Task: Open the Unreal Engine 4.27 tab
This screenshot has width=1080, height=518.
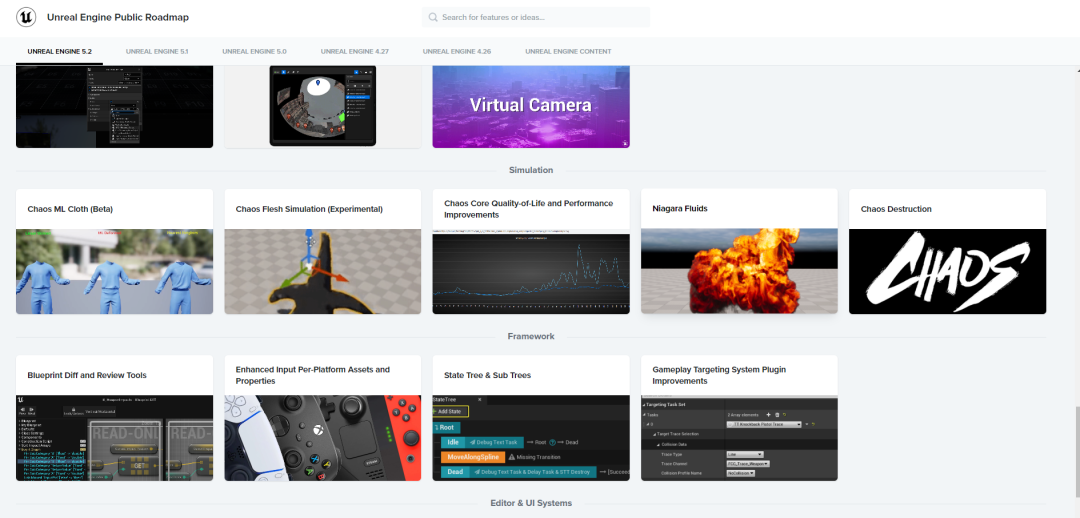Action: tap(354, 52)
